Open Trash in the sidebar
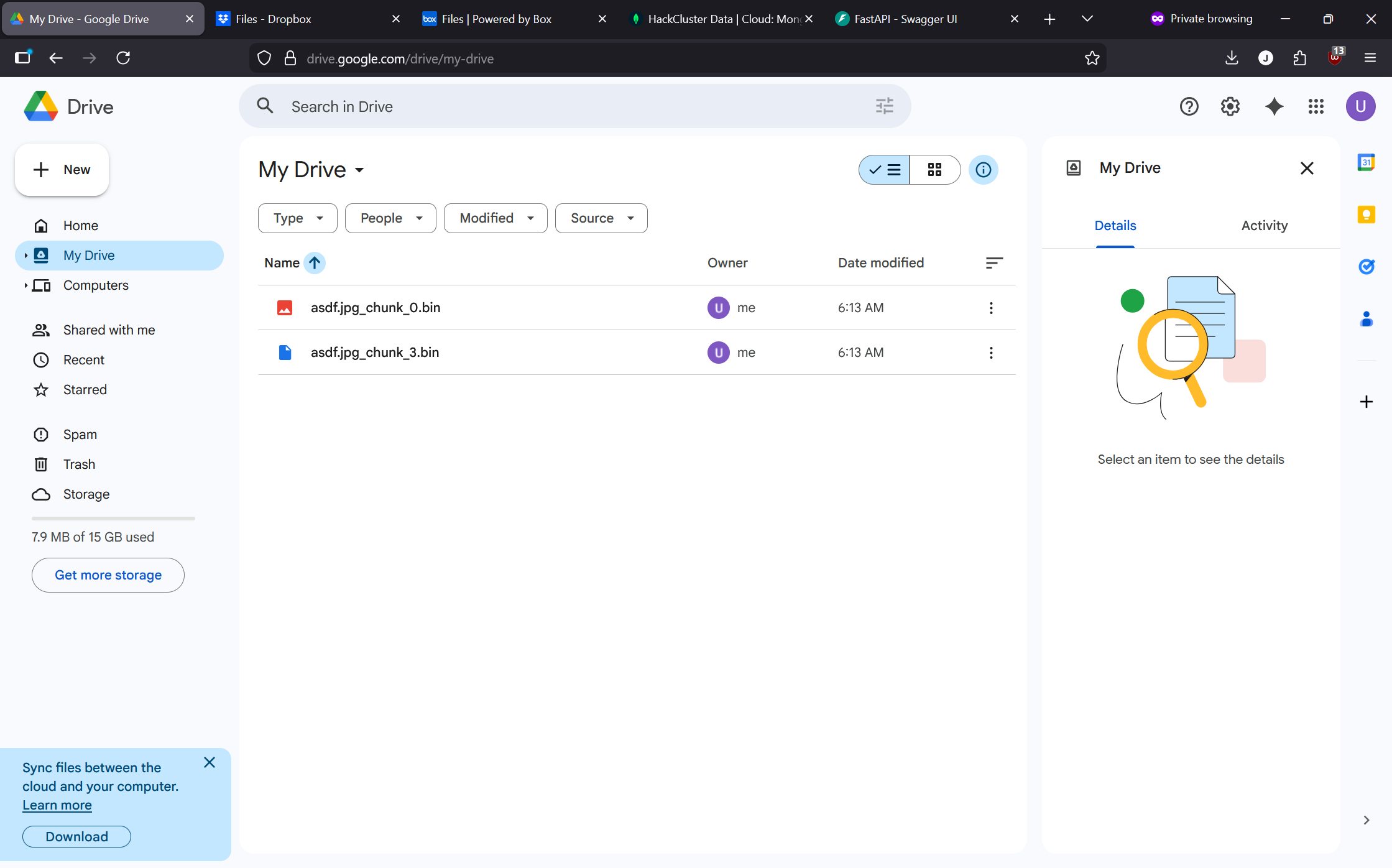The height and width of the screenshot is (868, 1392). tap(79, 464)
